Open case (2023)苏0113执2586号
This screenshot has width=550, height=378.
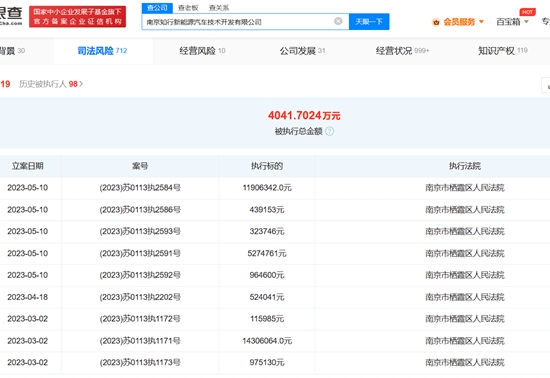click(140, 210)
